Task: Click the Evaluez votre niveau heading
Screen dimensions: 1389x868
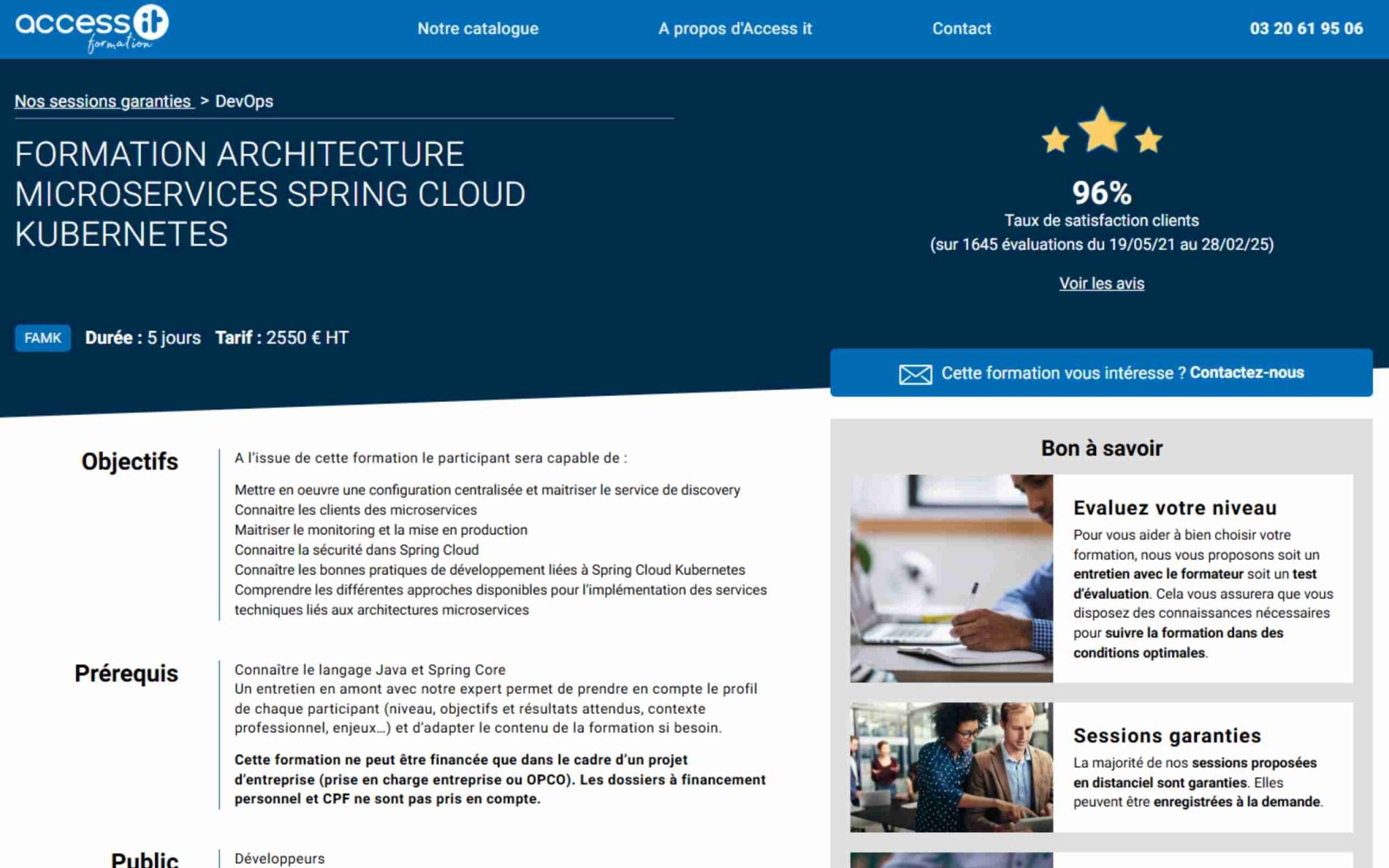Action: coord(1175,508)
